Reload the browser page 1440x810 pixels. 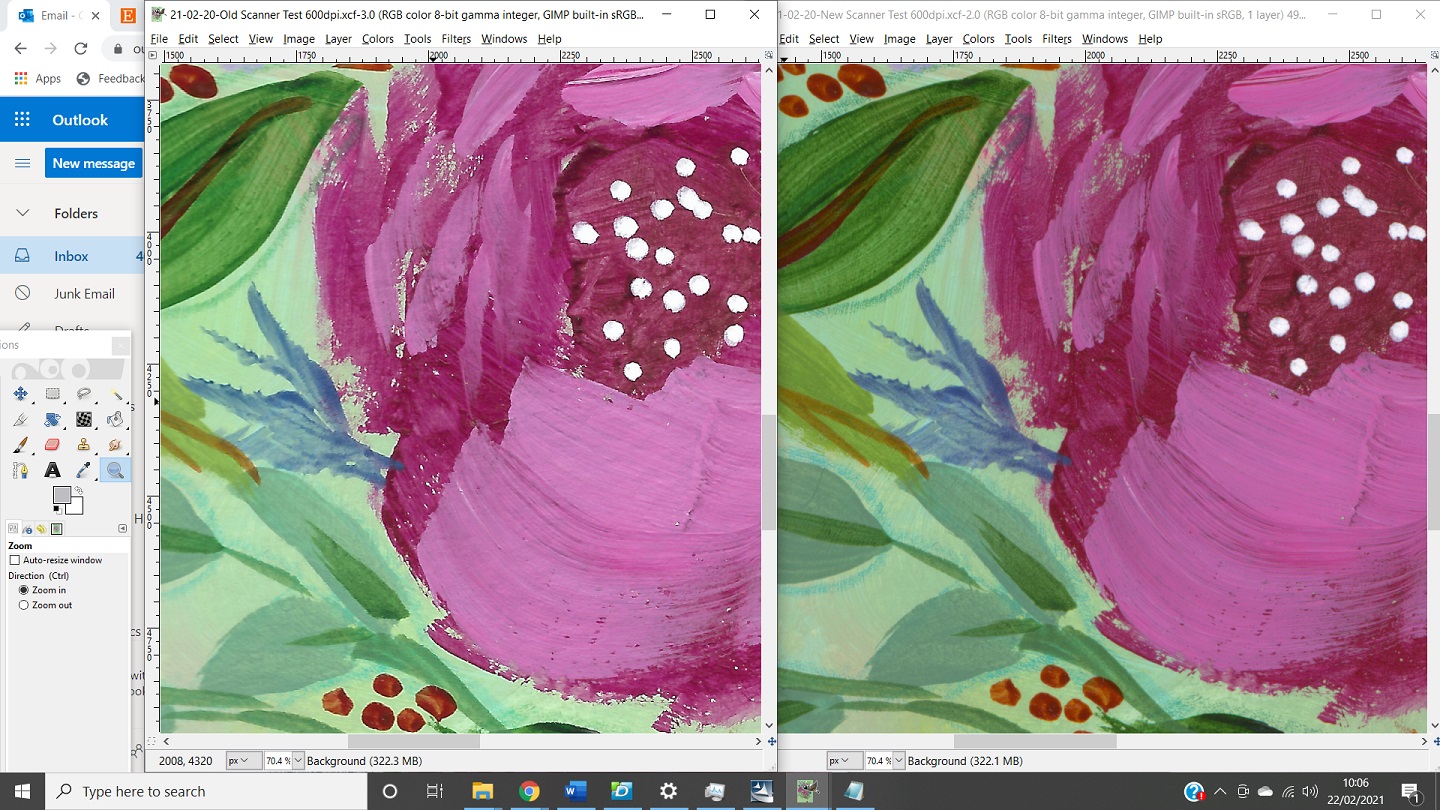(x=81, y=48)
